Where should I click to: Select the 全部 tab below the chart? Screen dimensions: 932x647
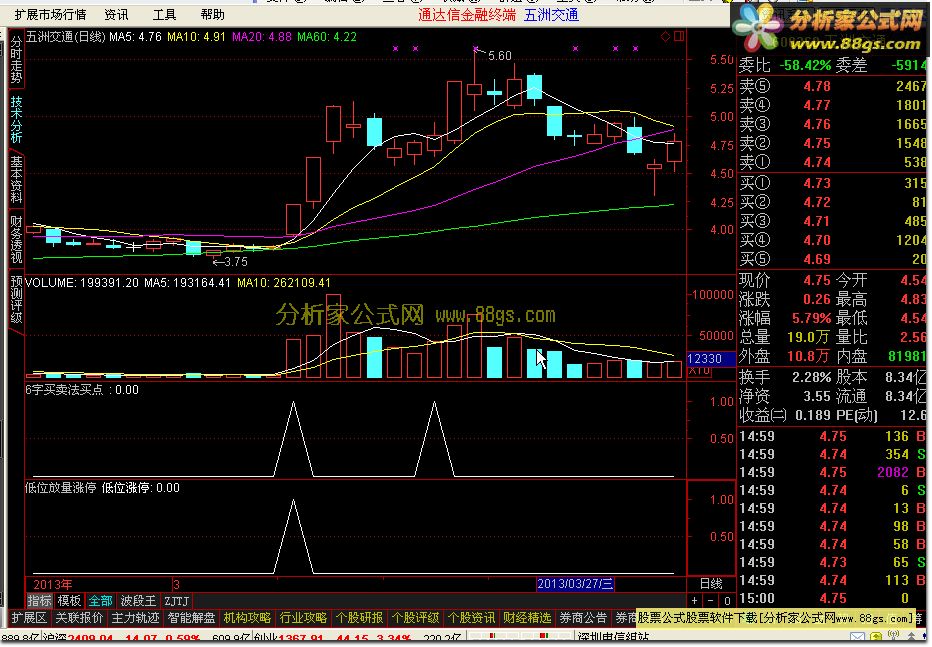coord(100,601)
